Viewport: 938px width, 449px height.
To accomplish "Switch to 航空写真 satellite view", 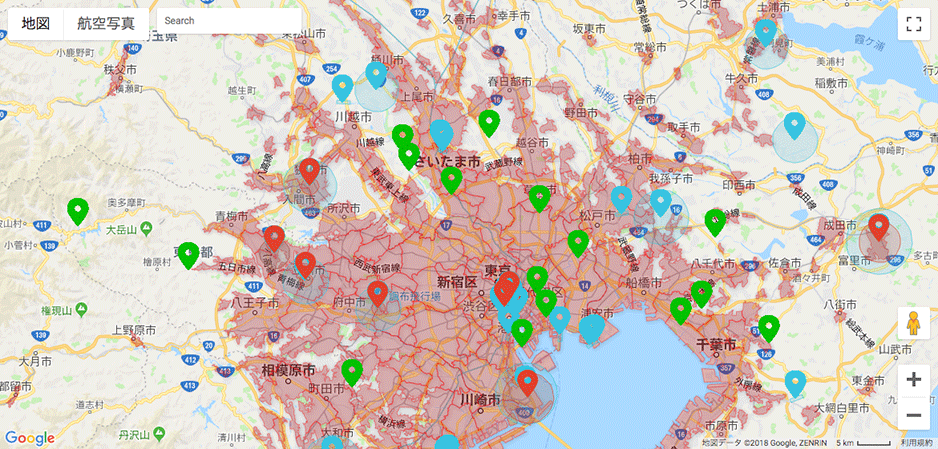I will coord(107,22).
